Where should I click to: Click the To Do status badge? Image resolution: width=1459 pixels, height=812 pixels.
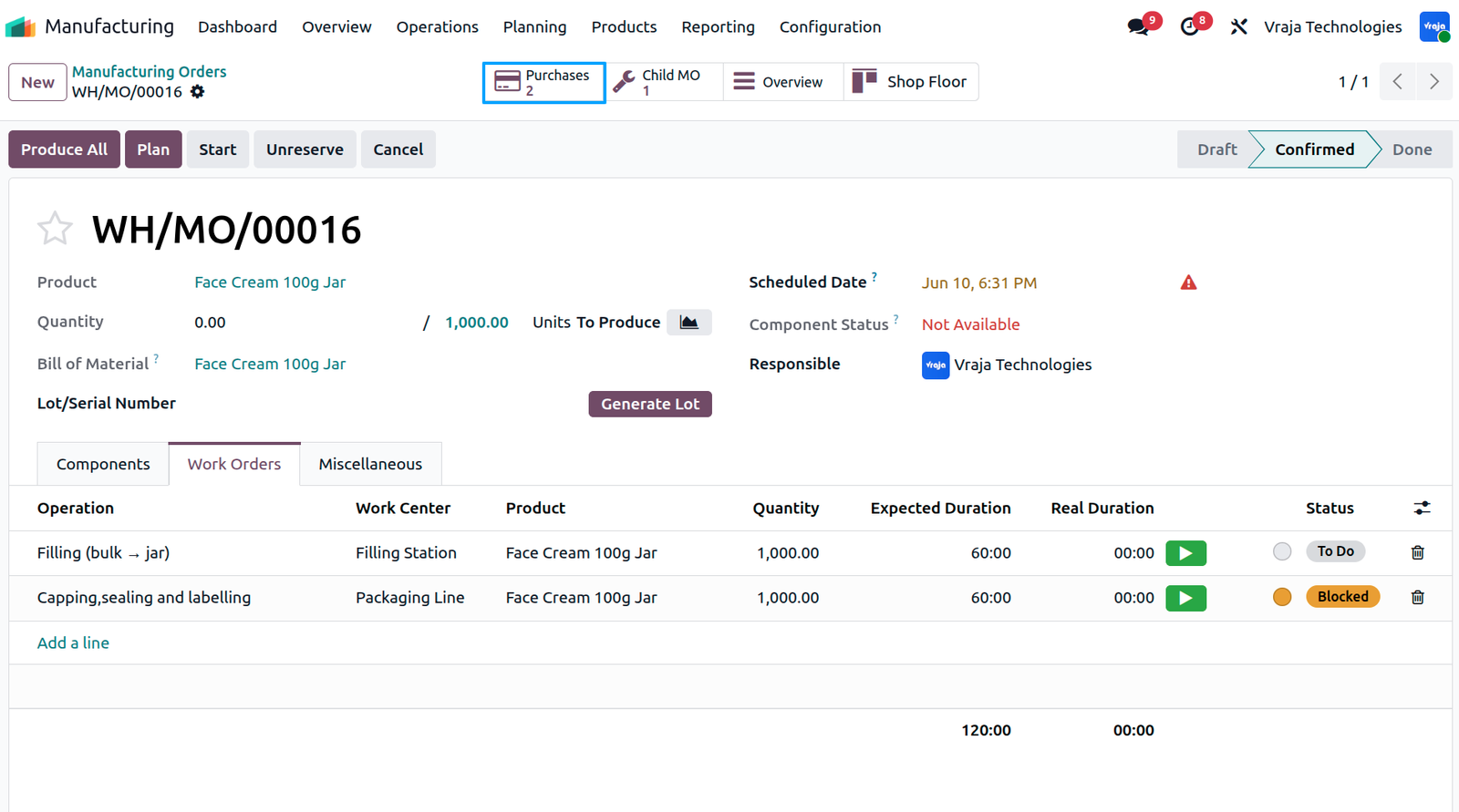1335,551
